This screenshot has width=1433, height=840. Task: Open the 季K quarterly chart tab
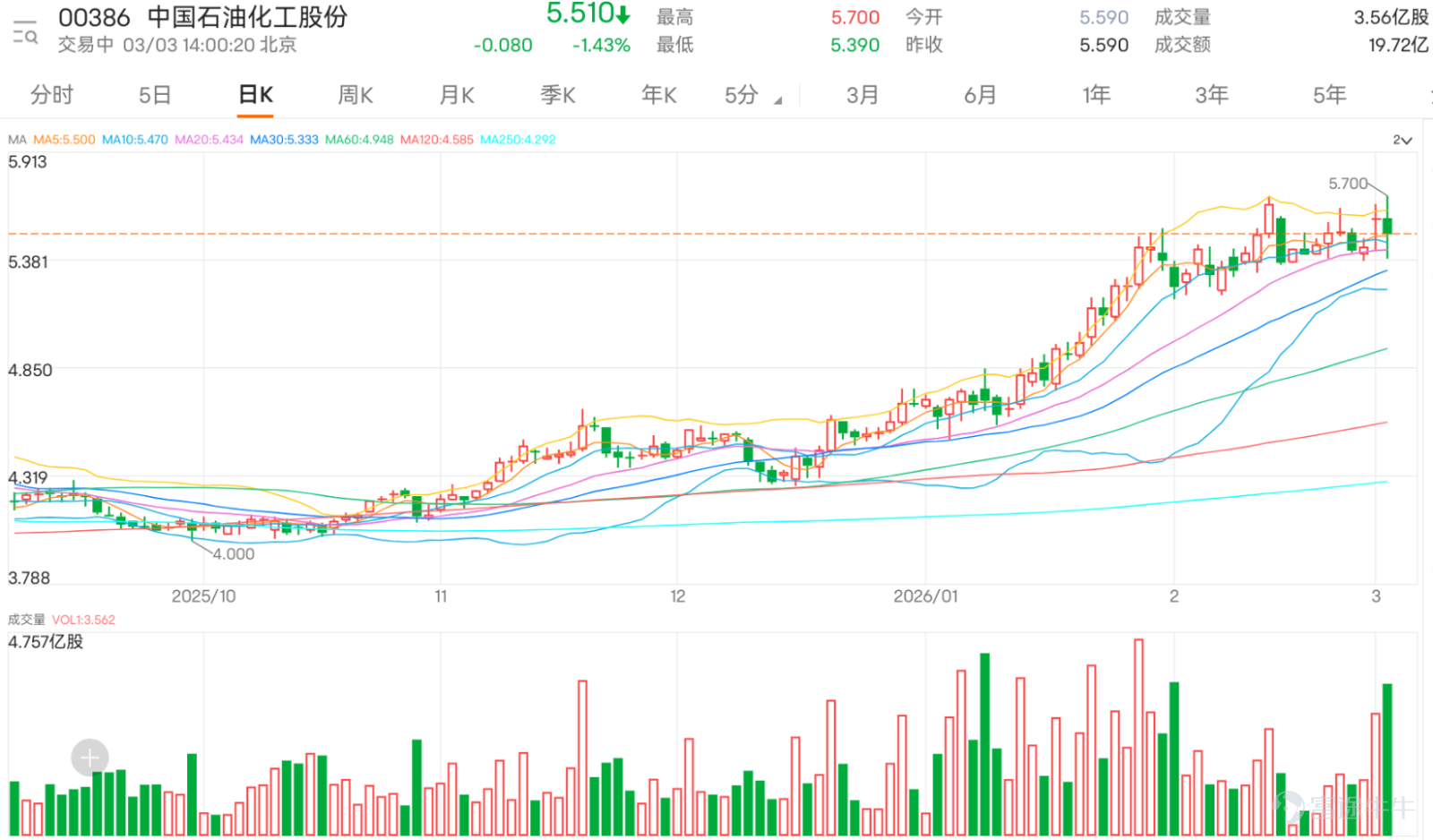click(x=558, y=95)
